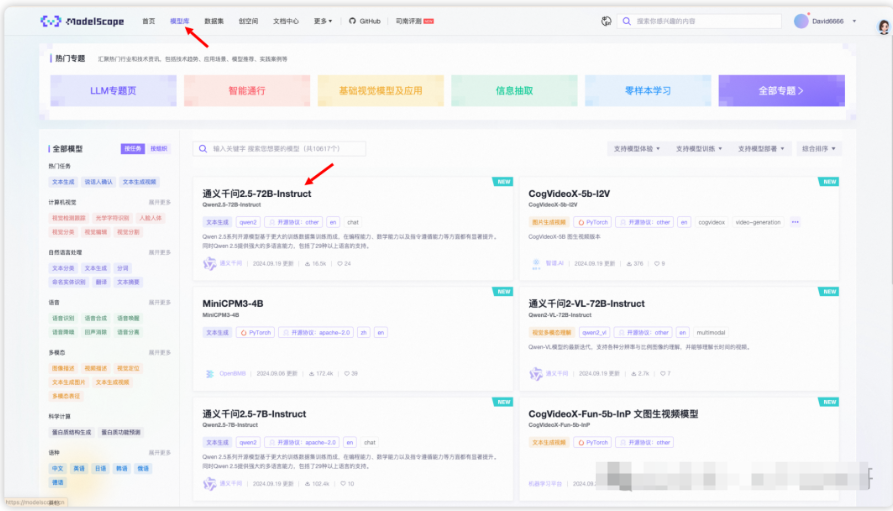Click the download count icon on the 通义千问2.5-72B-Instruct card

coord(308,264)
